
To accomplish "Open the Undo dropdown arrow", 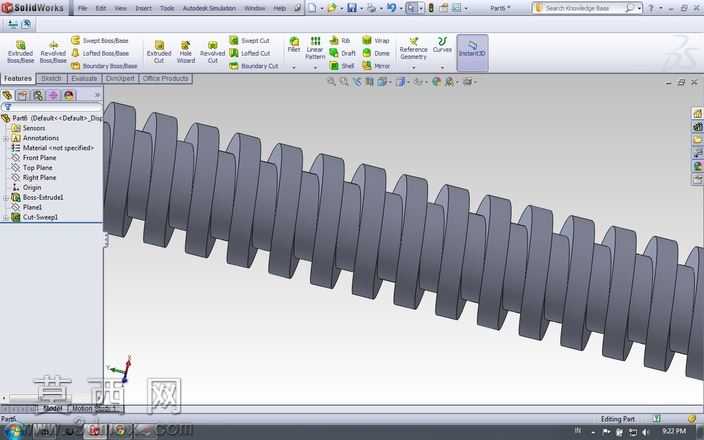I will pos(400,9).
